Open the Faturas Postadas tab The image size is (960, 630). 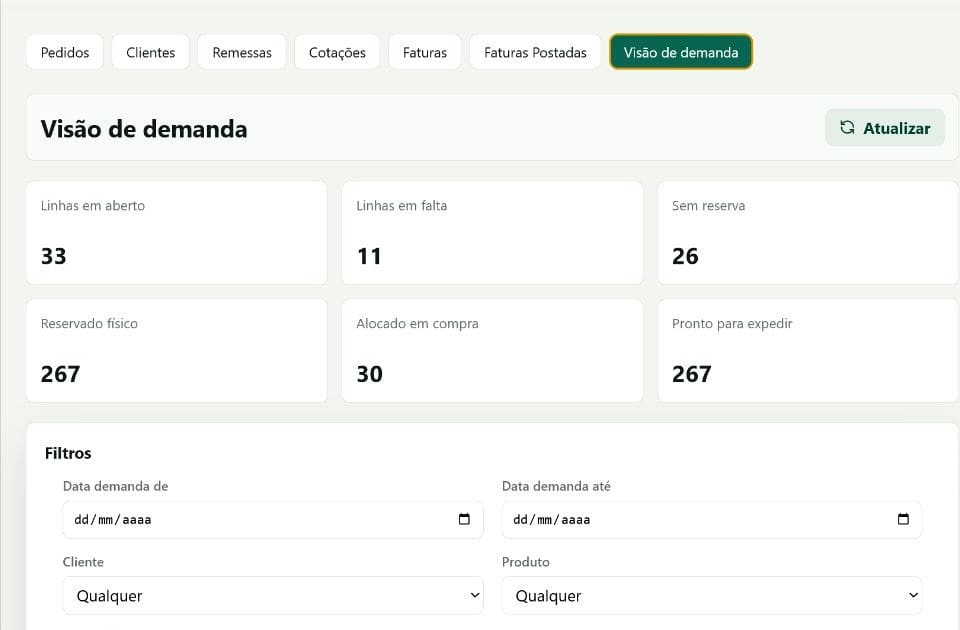535,52
